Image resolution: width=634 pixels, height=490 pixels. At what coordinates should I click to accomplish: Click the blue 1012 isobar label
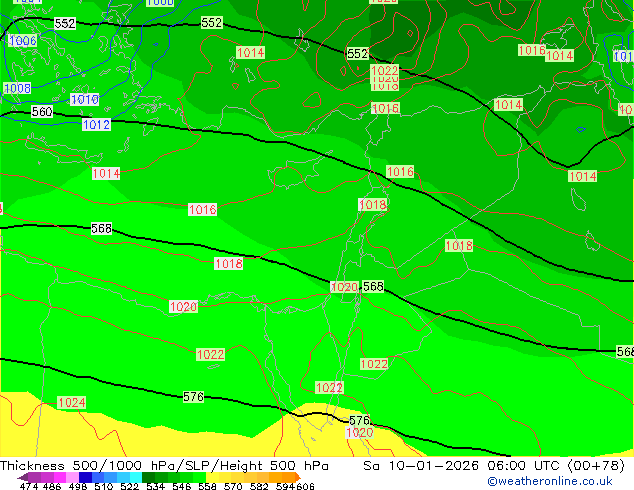[96, 125]
